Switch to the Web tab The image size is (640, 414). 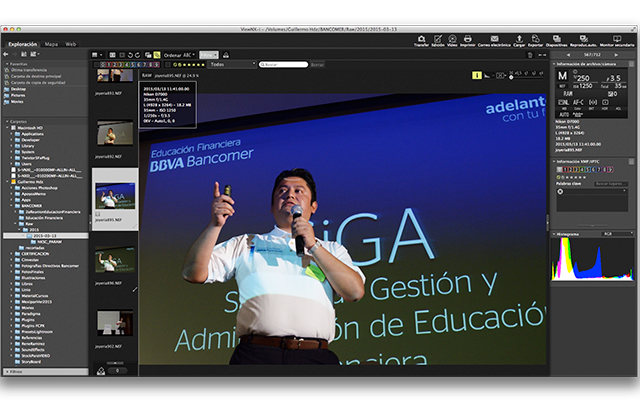[x=71, y=44]
